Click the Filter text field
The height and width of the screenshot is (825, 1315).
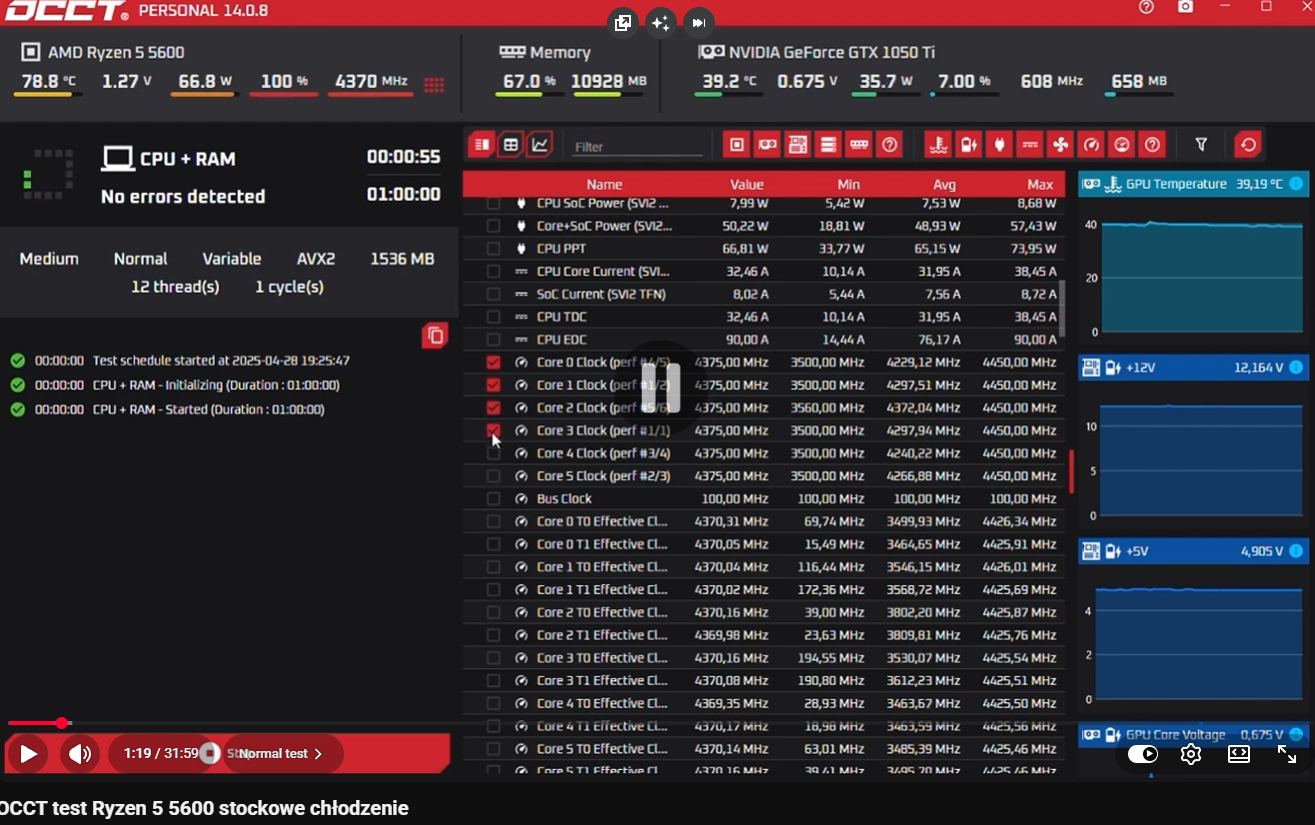click(x=638, y=146)
